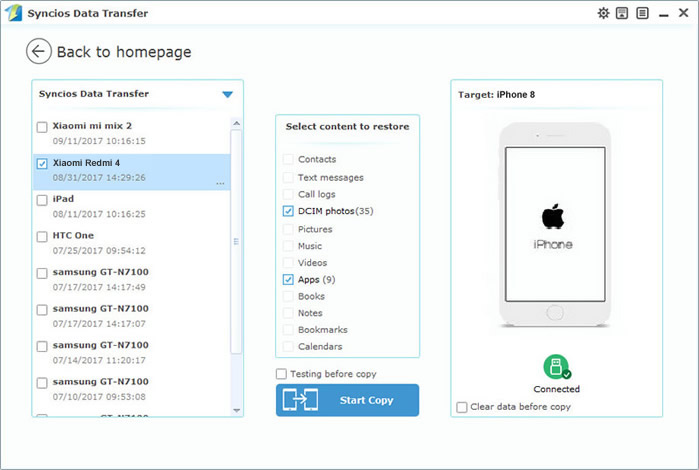Viewport: 699px width, 470px height.
Task: Tick the Videos checkbox
Action: tap(288, 263)
